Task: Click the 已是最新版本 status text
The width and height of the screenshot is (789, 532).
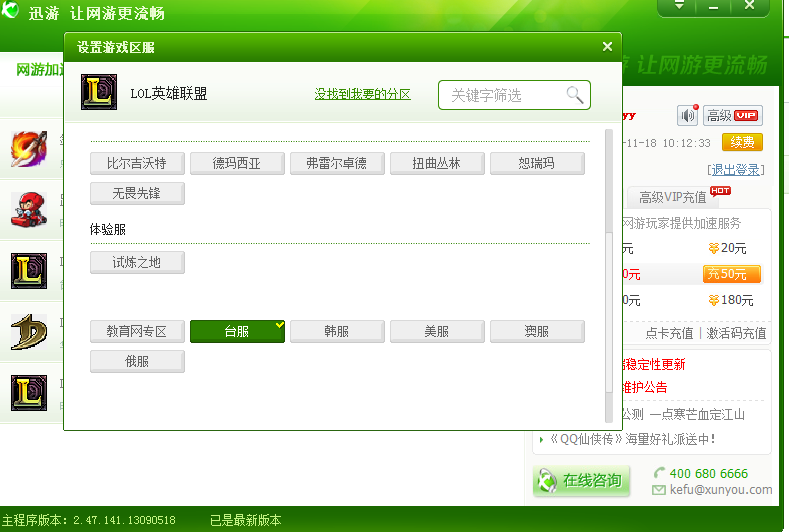Action: 246,520
